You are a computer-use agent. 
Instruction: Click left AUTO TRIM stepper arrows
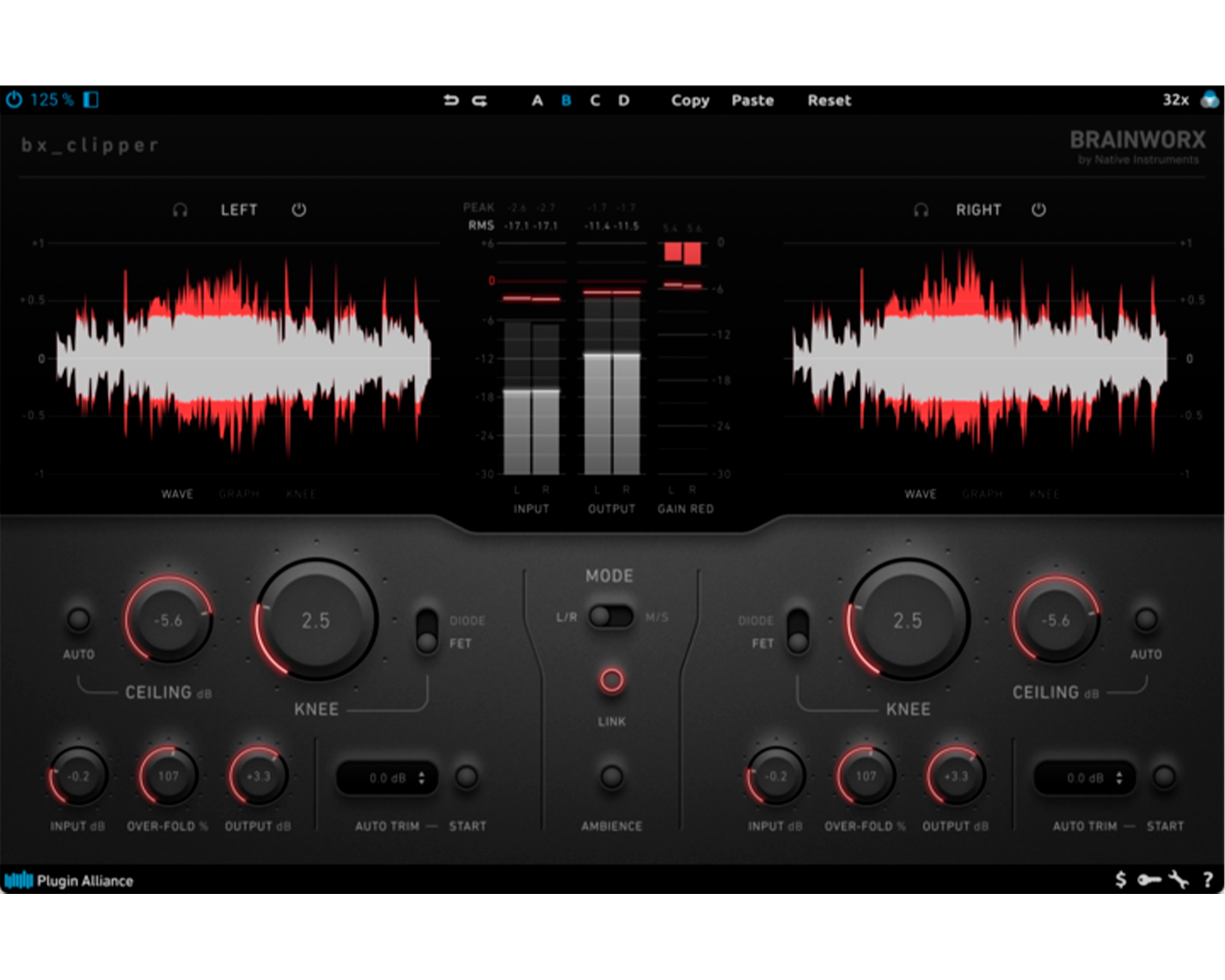pos(421,778)
